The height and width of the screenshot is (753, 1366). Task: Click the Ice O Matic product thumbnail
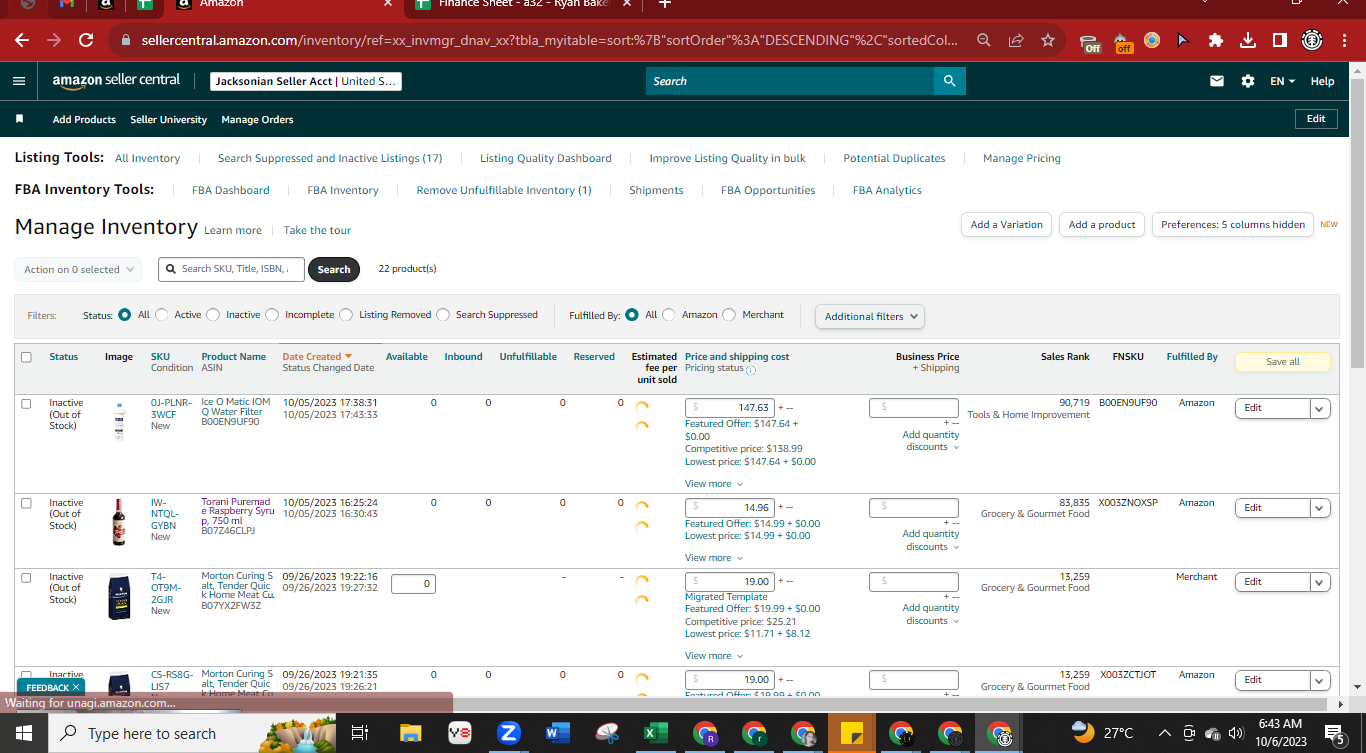click(x=119, y=421)
